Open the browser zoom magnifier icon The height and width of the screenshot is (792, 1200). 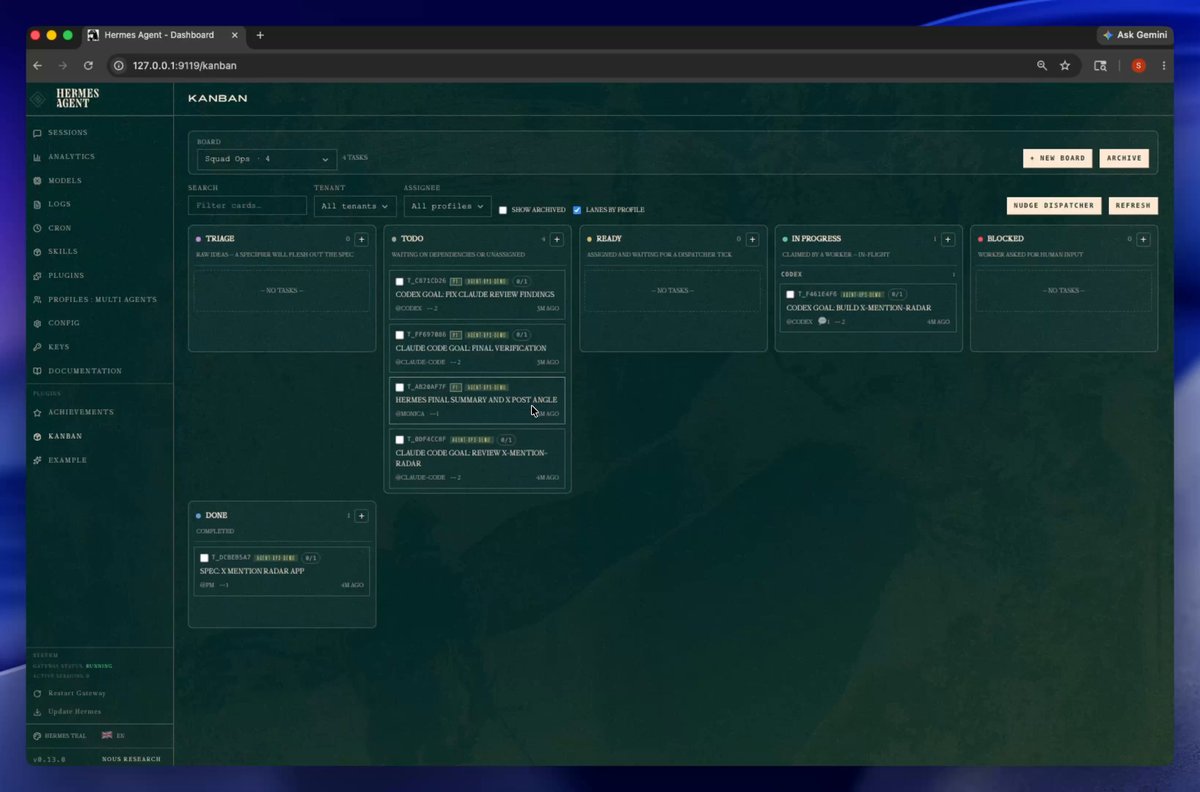pyautogui.click(x=1042, y=65)
